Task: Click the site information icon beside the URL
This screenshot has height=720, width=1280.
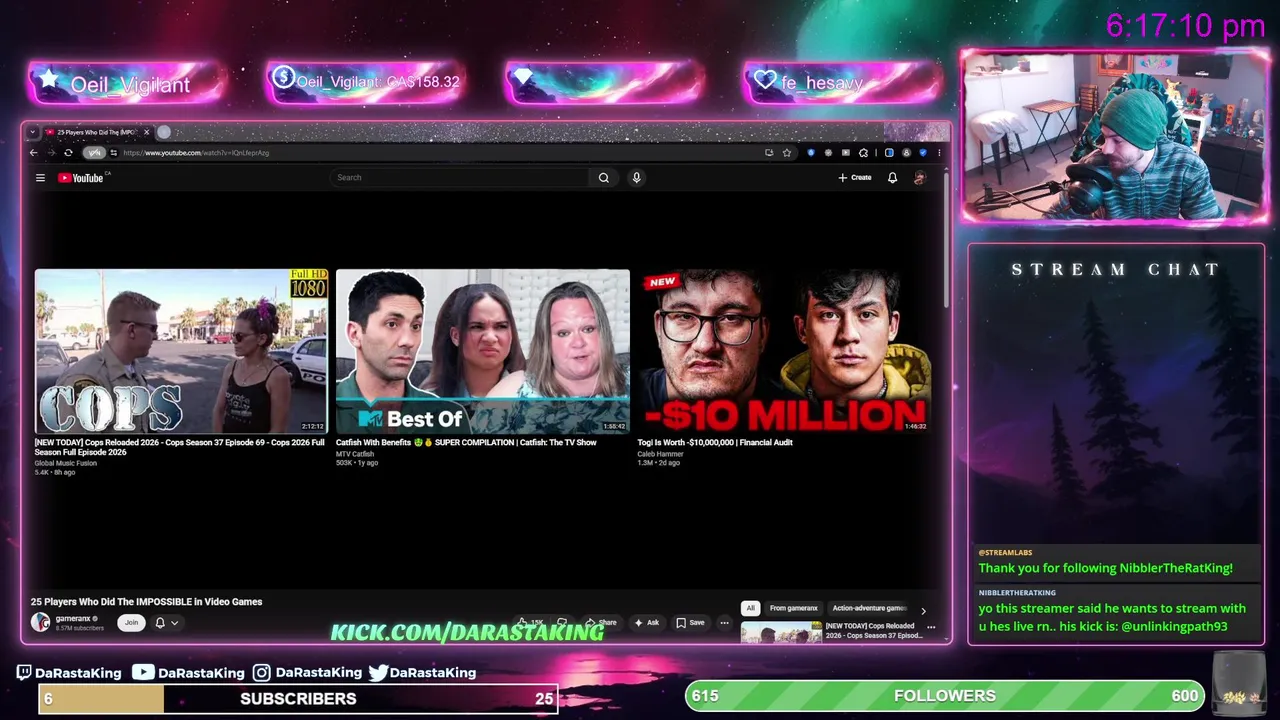Action: (x=114, y=153)
